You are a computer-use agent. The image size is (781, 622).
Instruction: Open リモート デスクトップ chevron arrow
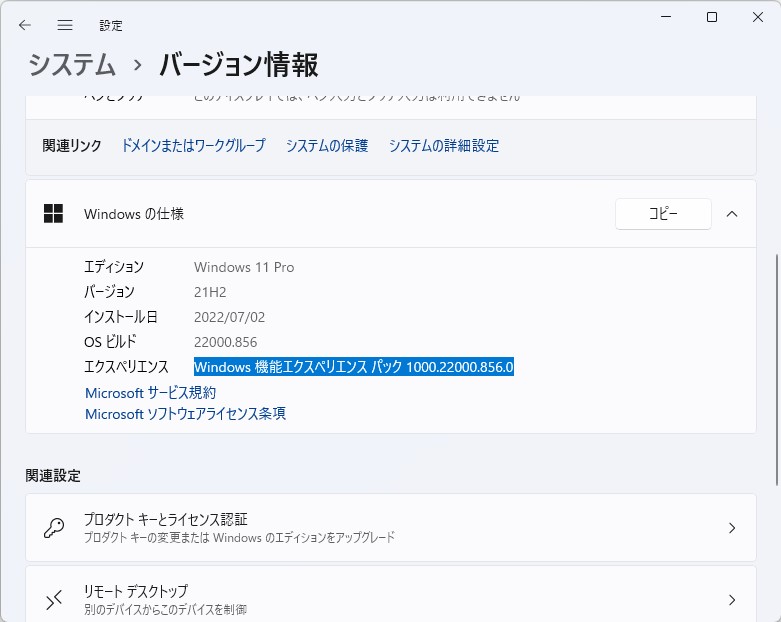[x=732, y=600]
